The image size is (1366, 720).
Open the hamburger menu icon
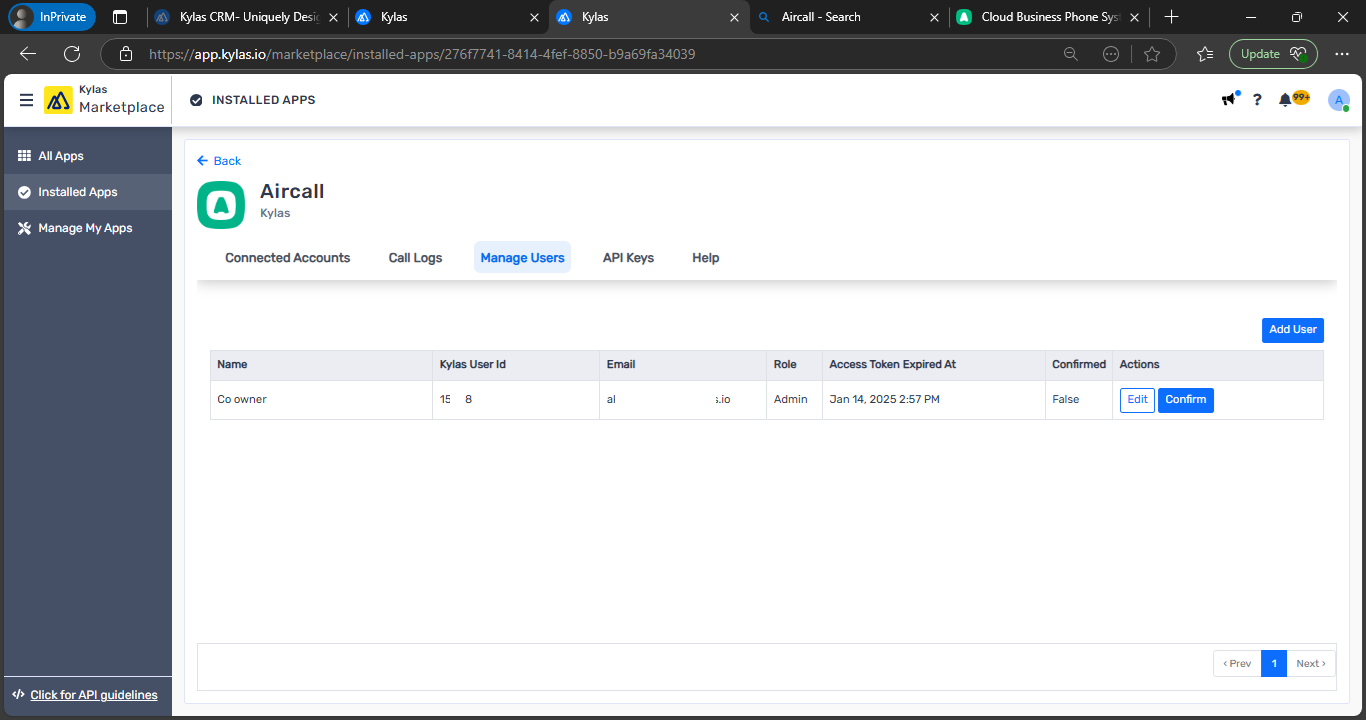coord(26,100)
